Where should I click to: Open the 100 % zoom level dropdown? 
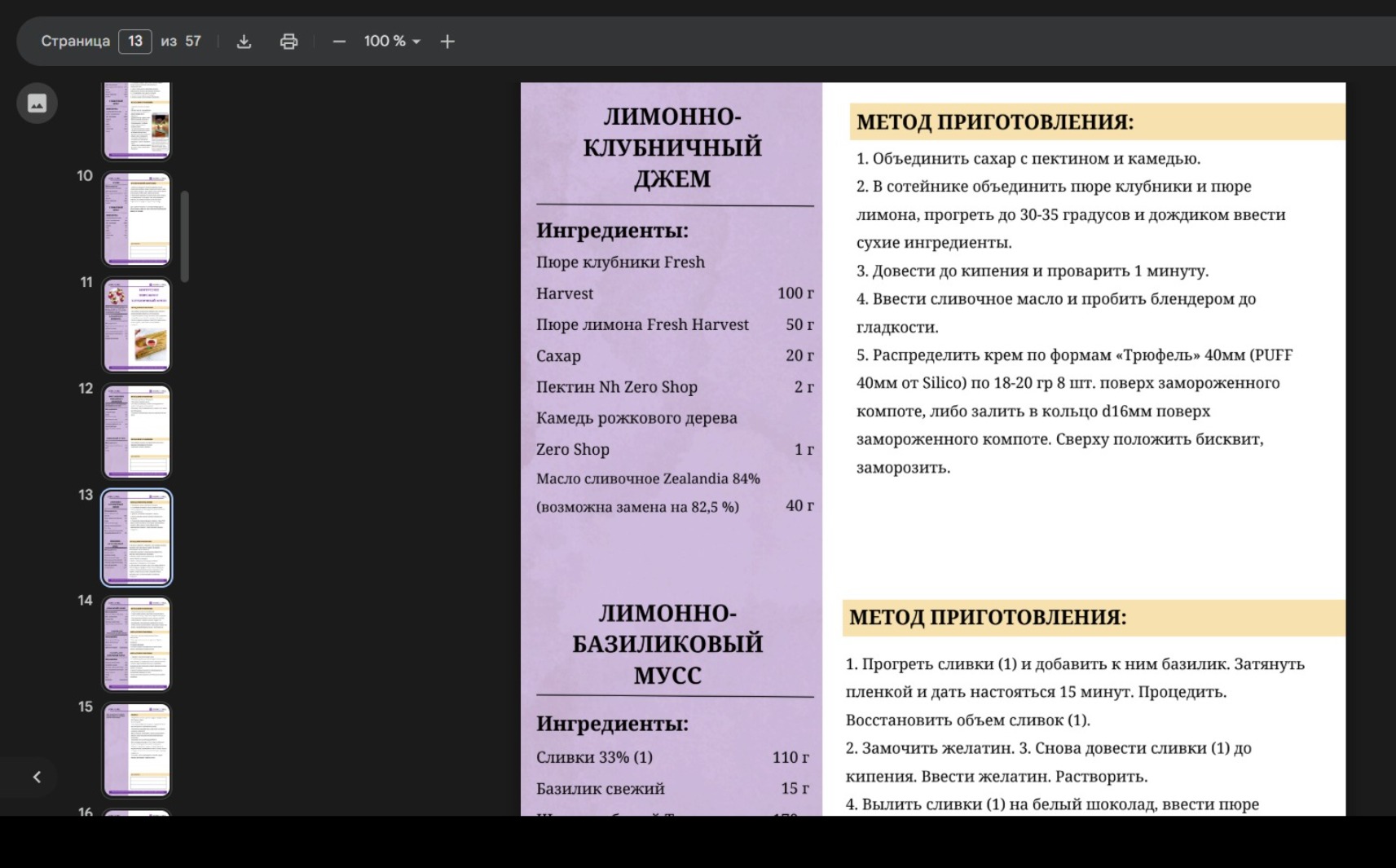tap(392, 42)
